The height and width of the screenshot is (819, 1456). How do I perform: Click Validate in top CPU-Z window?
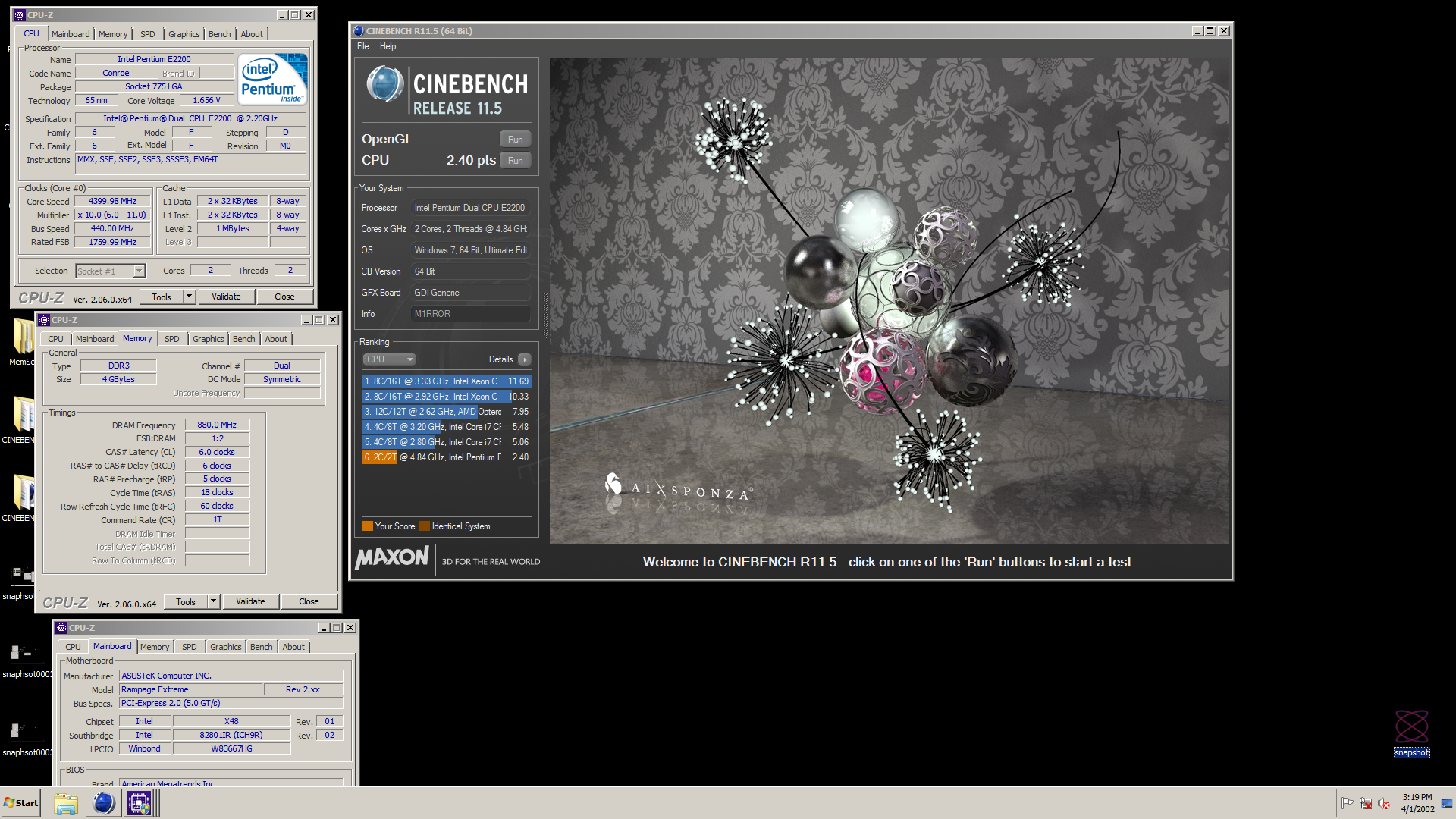coord(226,297)
